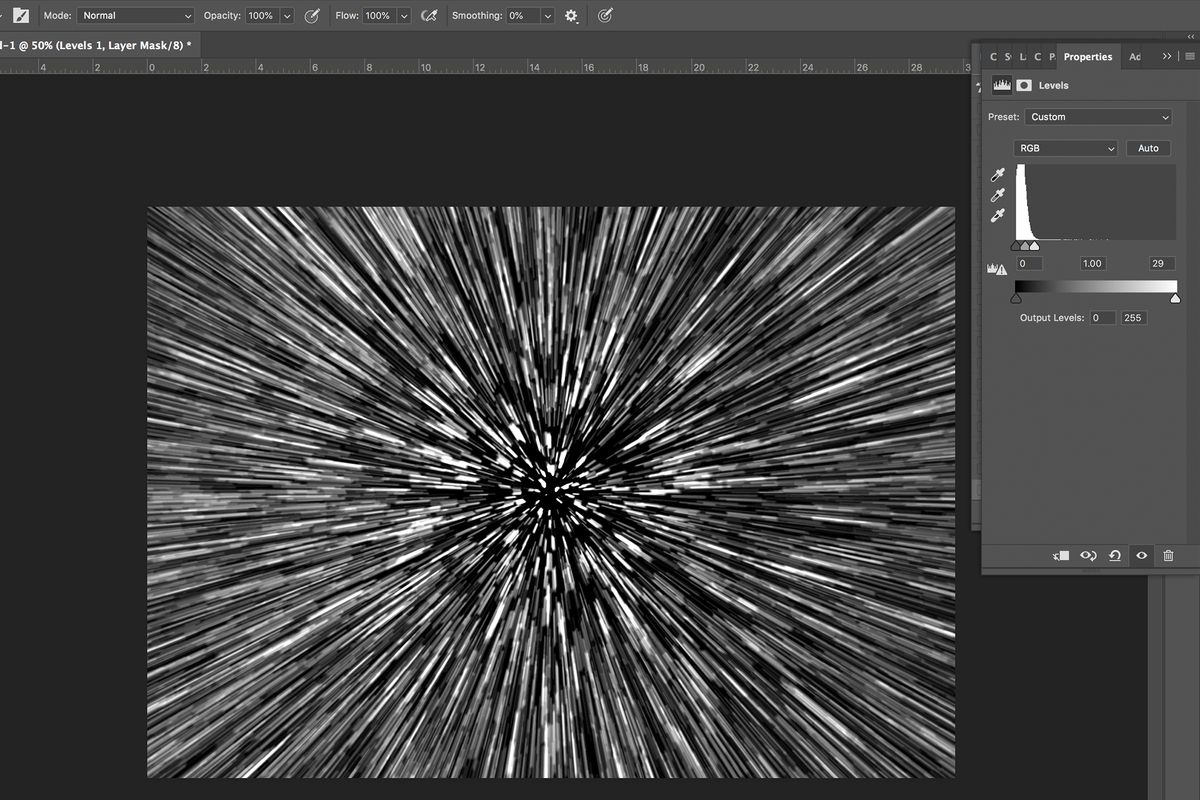The height and width of the screenshot is (800, 1200).
Task: Open the RGB channel dropdown
Action: [1065, 148]
